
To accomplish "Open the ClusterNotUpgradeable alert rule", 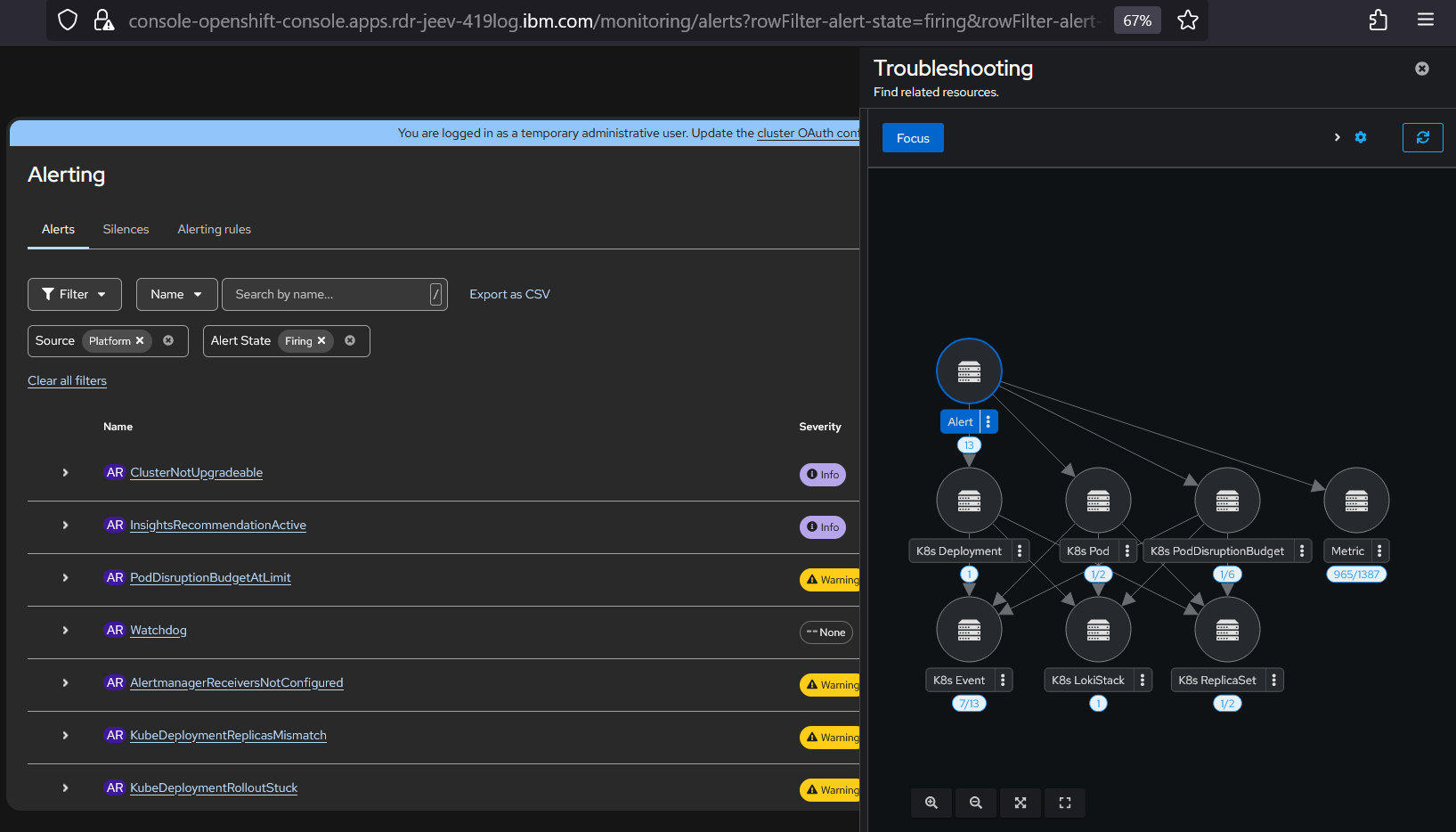I will pyautogui.click(x=196, y=472).
